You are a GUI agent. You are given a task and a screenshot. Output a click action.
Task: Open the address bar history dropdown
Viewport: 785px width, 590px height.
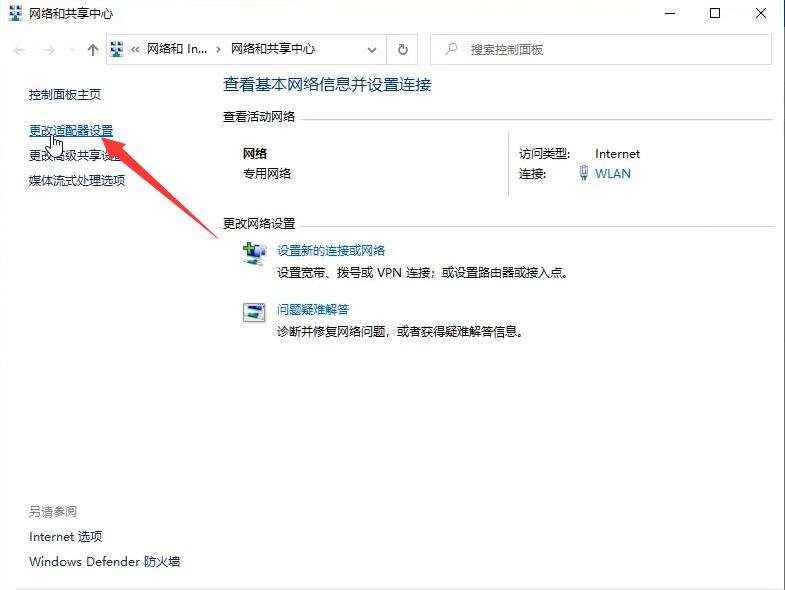pos(371,50)
